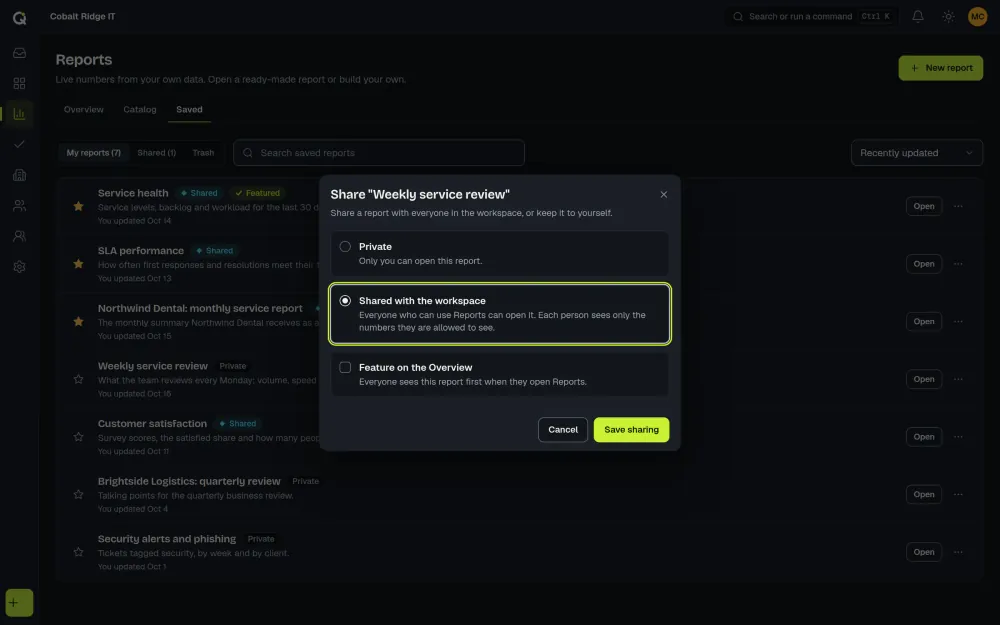Open more options for Service health row
The image size is (1000, 625).
click(958, 206)
